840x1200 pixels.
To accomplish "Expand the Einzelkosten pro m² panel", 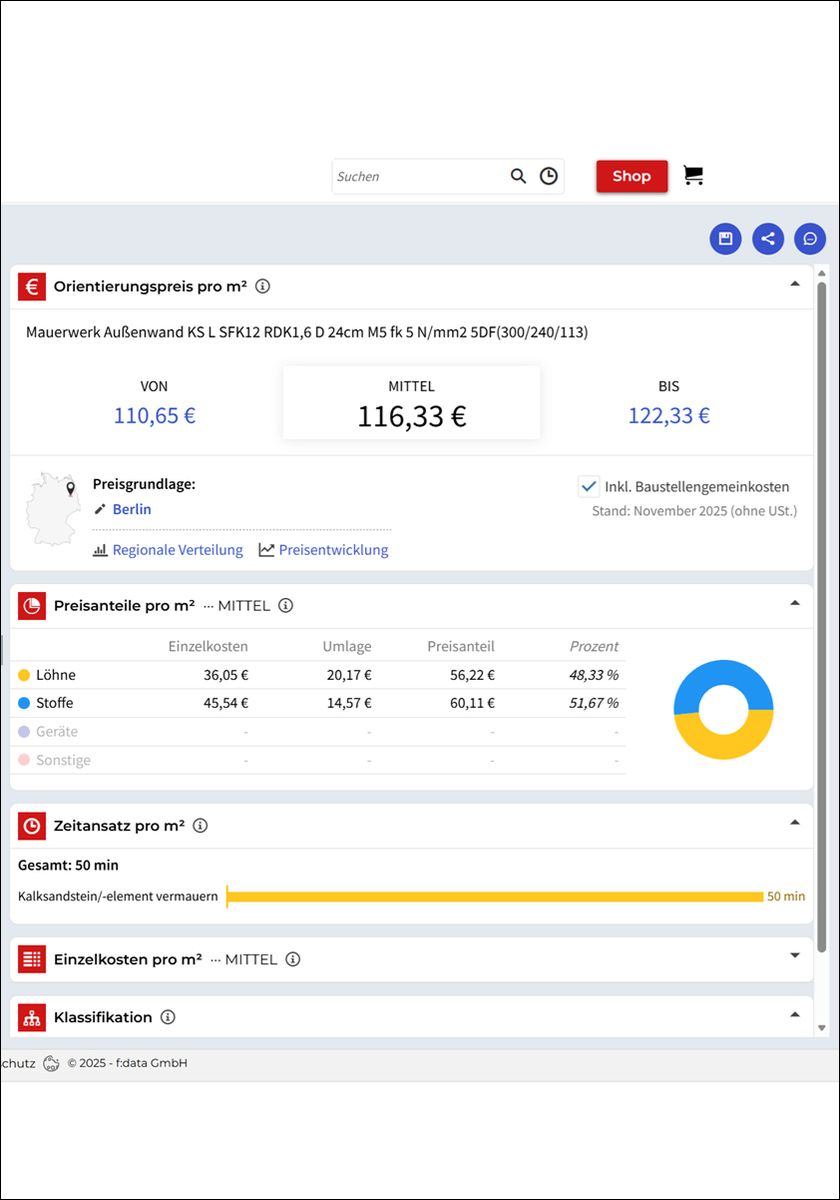I will pyautogui.click(x=795, y=956).
